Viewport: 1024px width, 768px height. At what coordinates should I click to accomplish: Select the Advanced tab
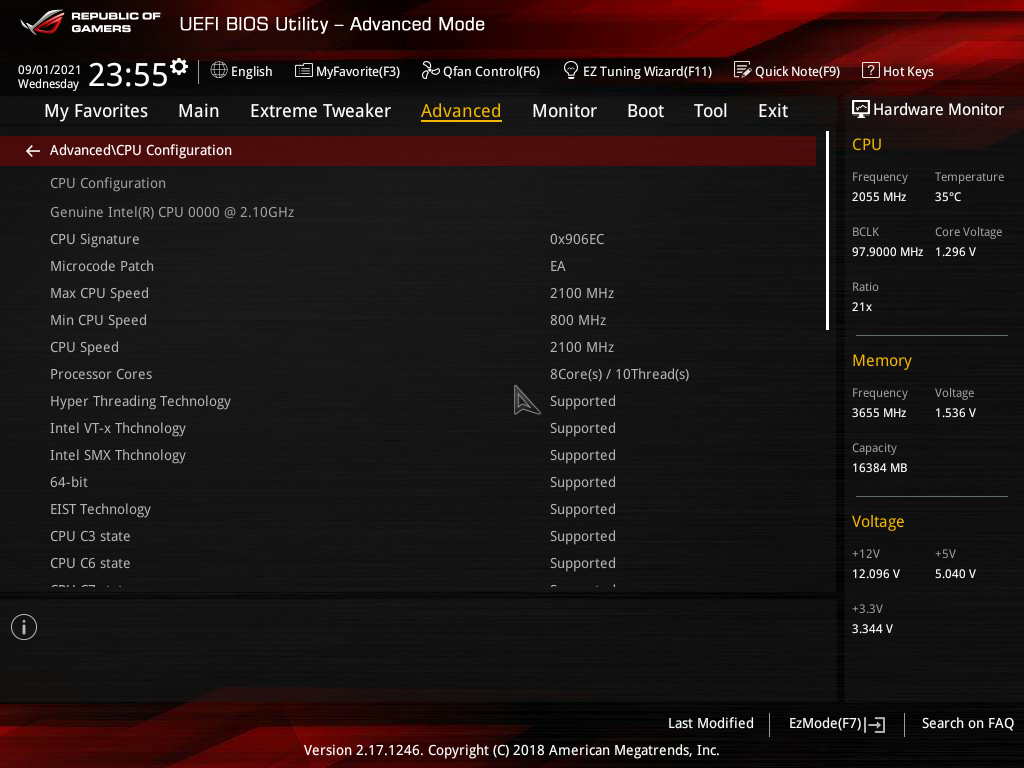coord(461,111)
